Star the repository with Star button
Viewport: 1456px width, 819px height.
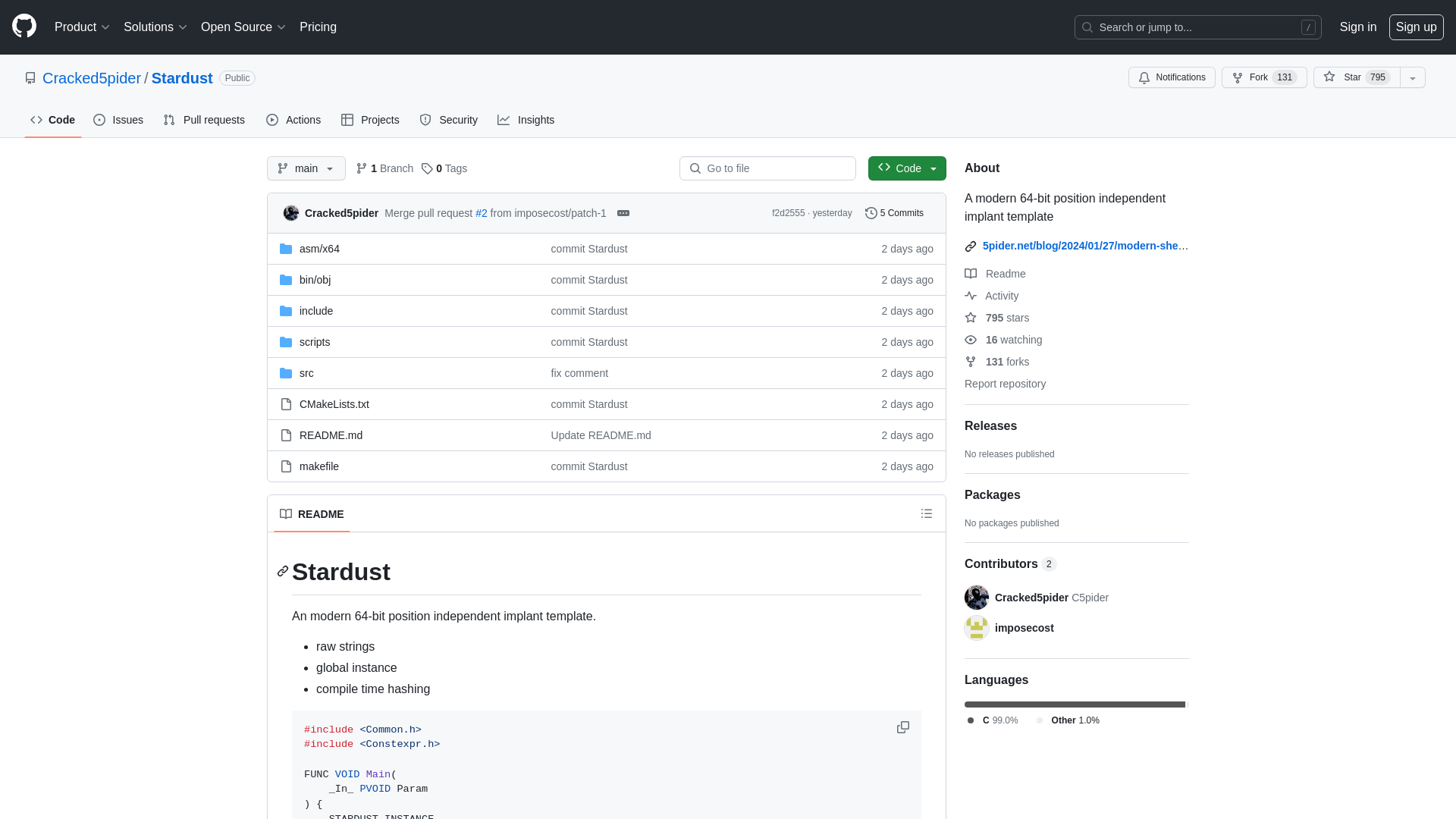(1357, 77)
